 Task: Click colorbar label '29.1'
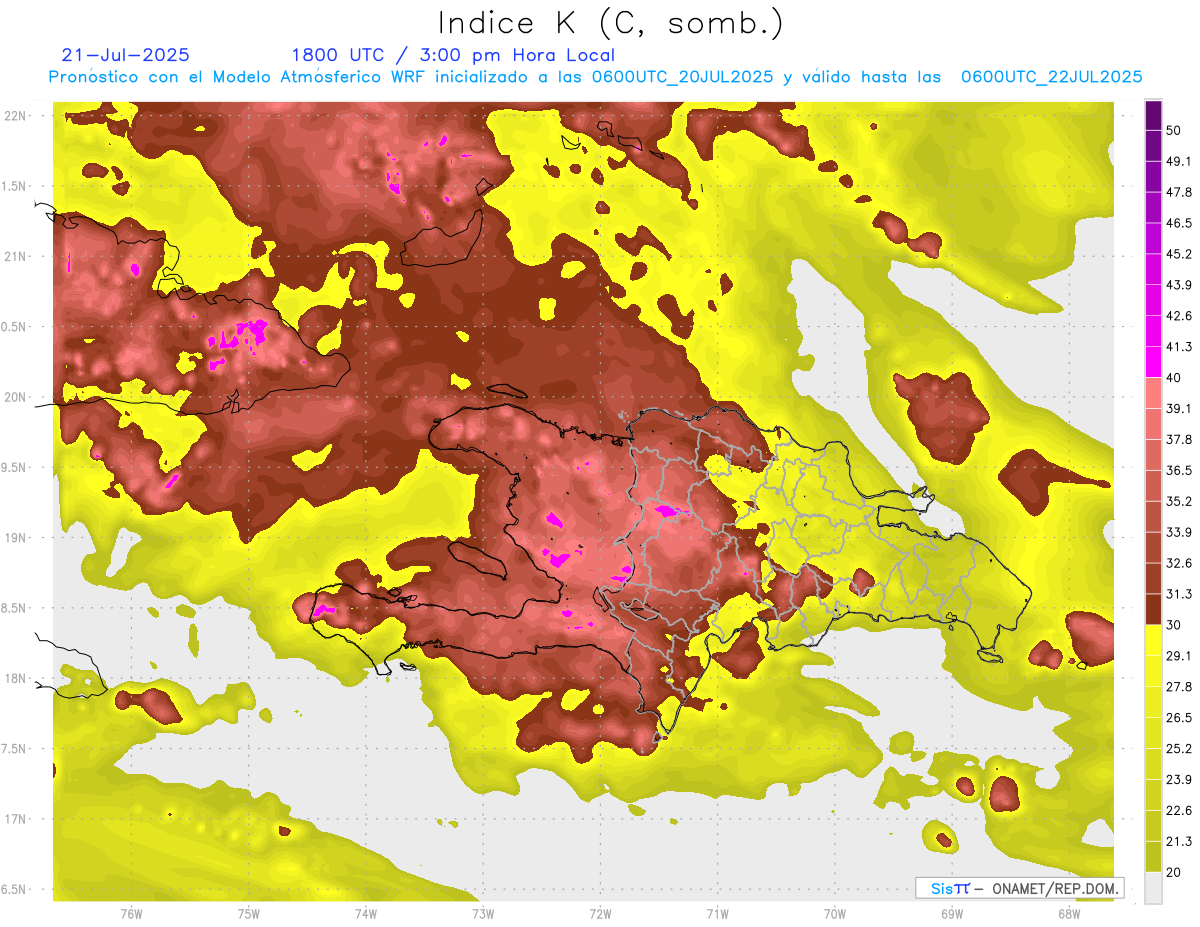[1179, 656]
